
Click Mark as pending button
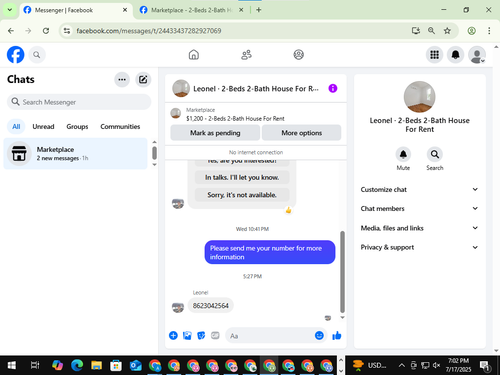[215, 133]
